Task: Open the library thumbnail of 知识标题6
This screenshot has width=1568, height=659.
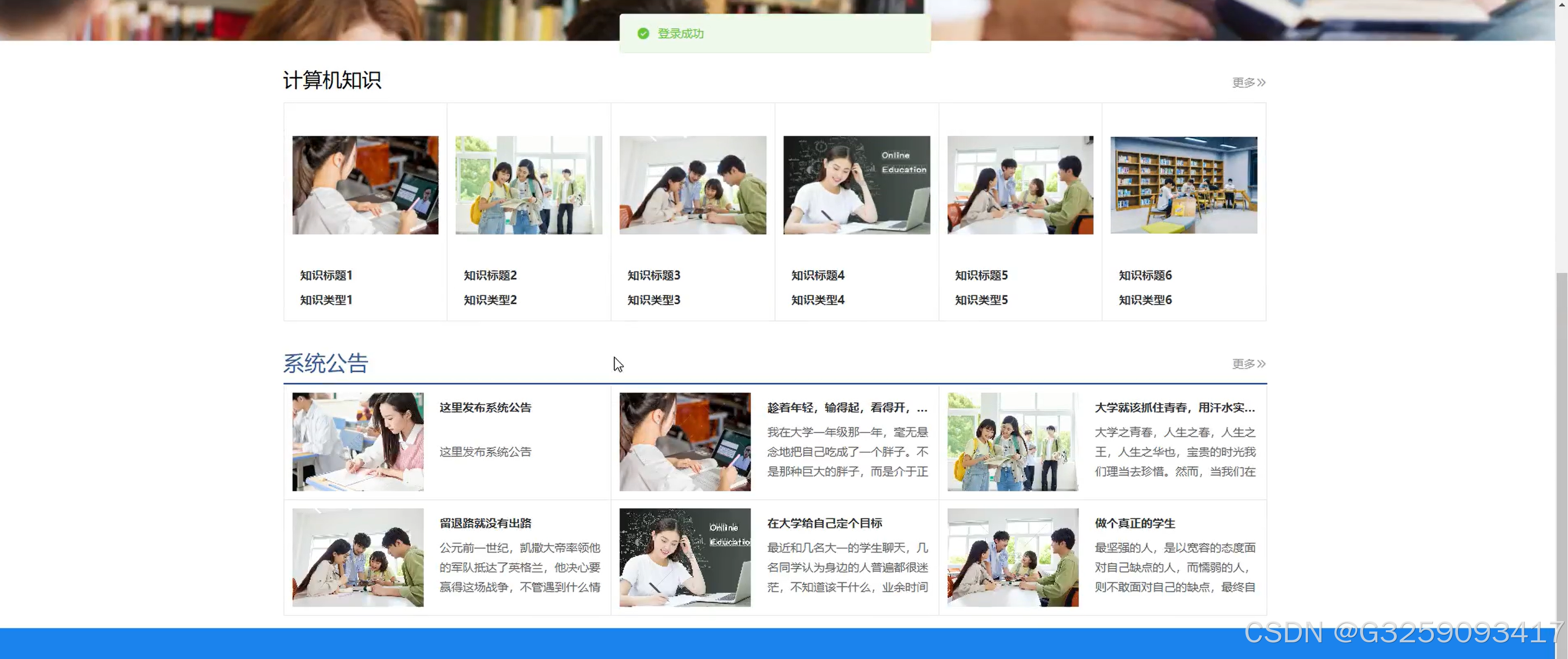Action: point(1184,185)
